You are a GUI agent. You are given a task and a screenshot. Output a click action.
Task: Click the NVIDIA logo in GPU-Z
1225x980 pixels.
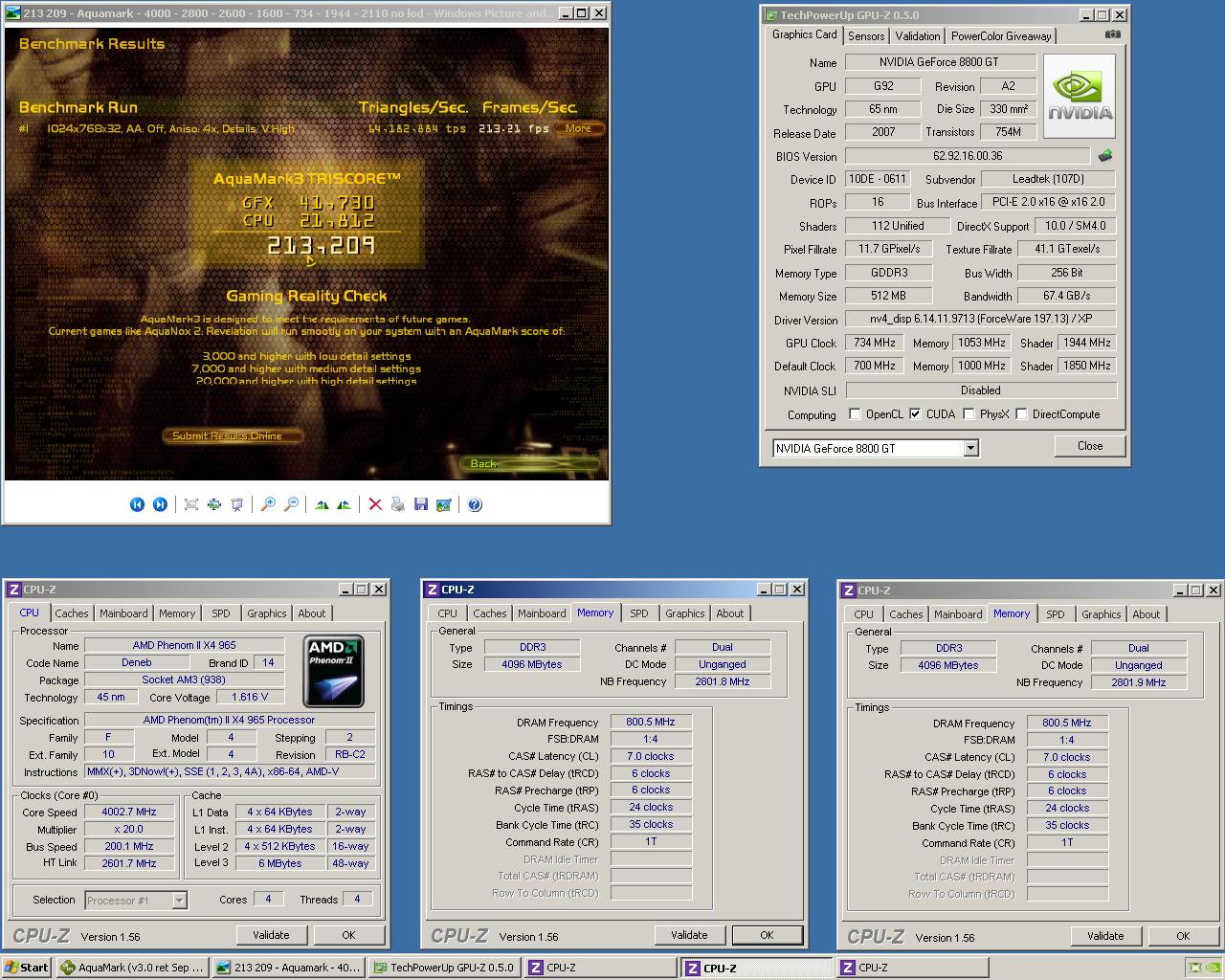pyautogui.click(x=1080, y=97)
